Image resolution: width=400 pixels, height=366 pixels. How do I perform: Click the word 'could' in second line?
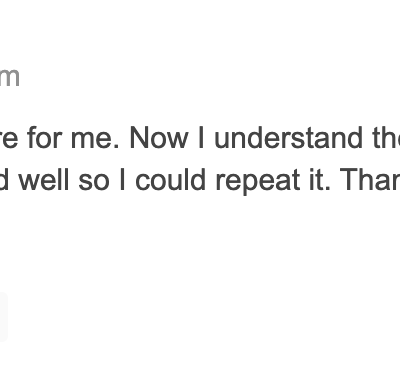[170, 180]
